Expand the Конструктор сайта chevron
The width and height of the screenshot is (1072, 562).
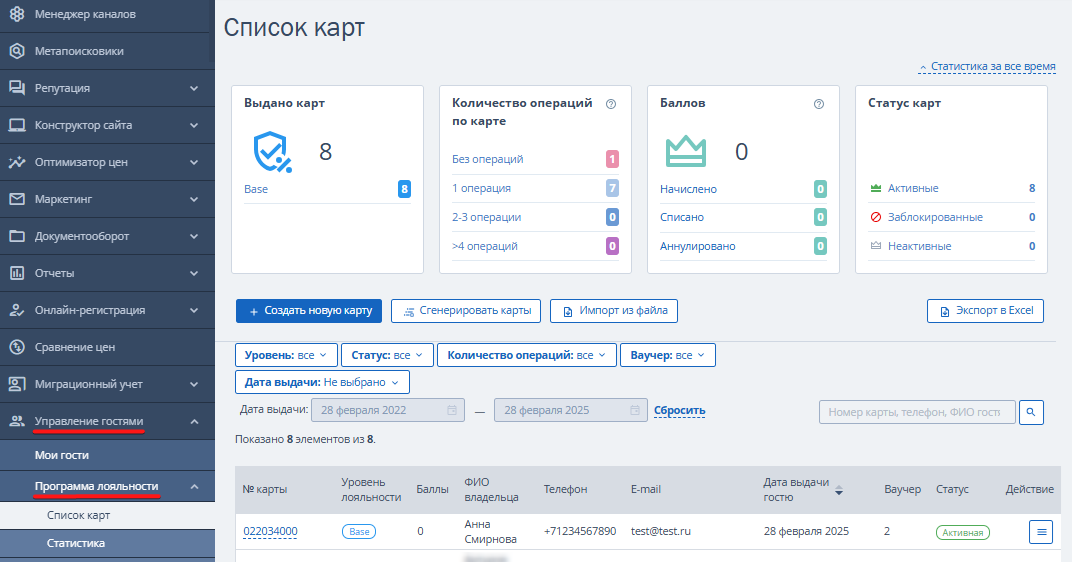pyautogui.click(x=194, y=125)
